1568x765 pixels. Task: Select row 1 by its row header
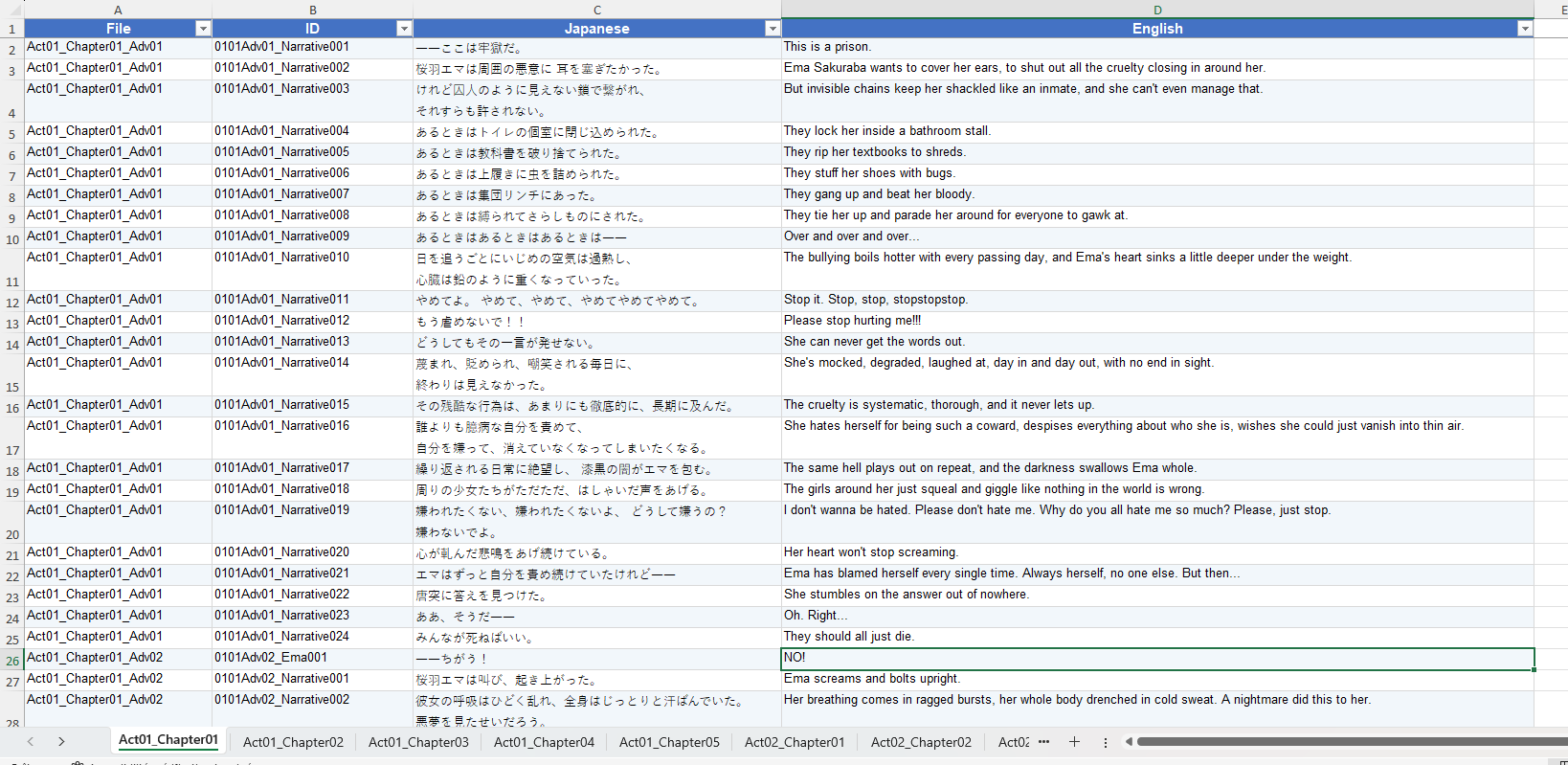11,29
